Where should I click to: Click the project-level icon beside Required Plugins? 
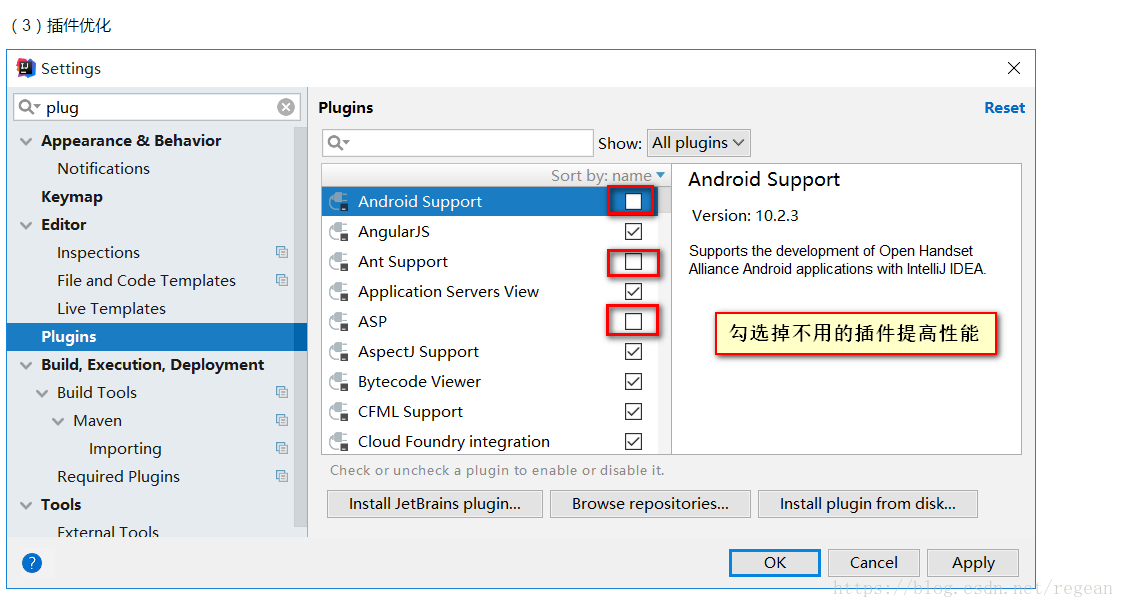282,476
